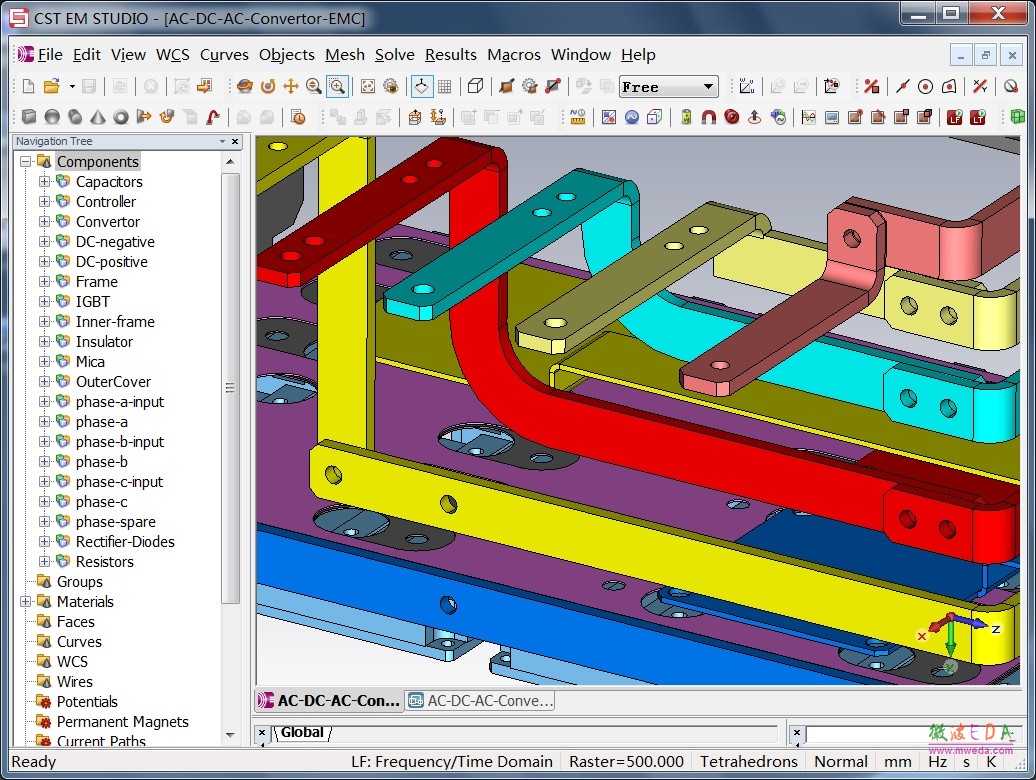Viewport: 1036px width, 780px height.
Task: Click the navigation tree vertical scrollbar
Action: point(230,388)
